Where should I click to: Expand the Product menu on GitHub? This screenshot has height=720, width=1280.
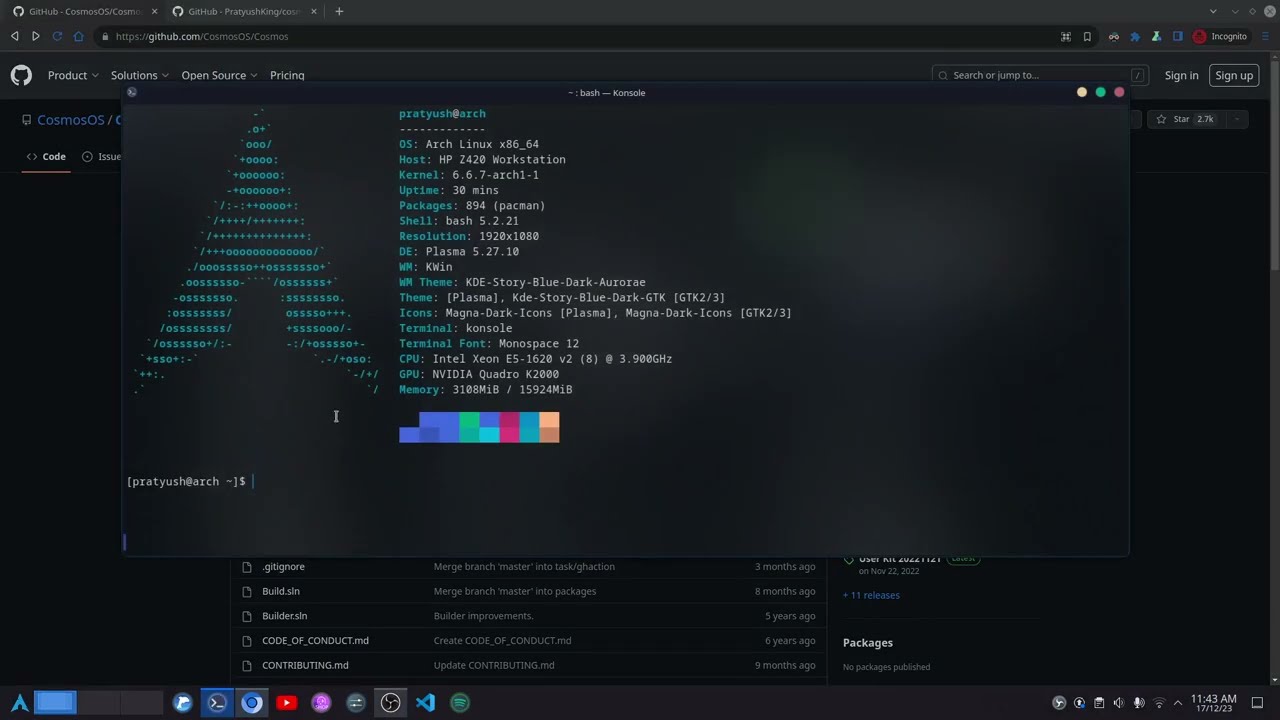coord(73,75)
